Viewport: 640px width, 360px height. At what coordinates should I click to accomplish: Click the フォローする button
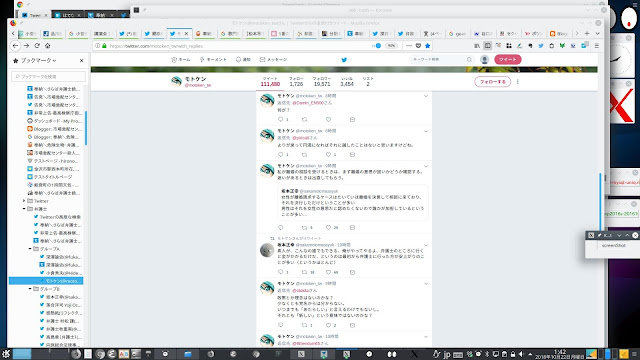point(493,82)
